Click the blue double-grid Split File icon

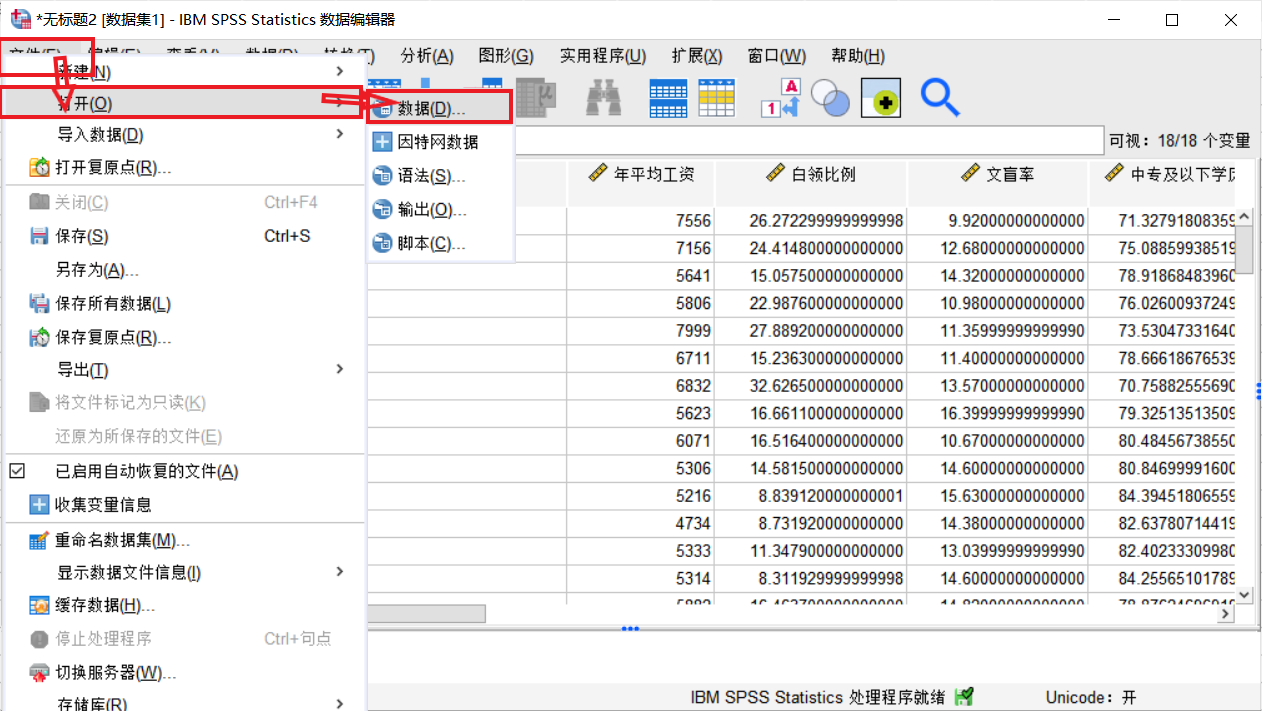click(x=668, y=98)
